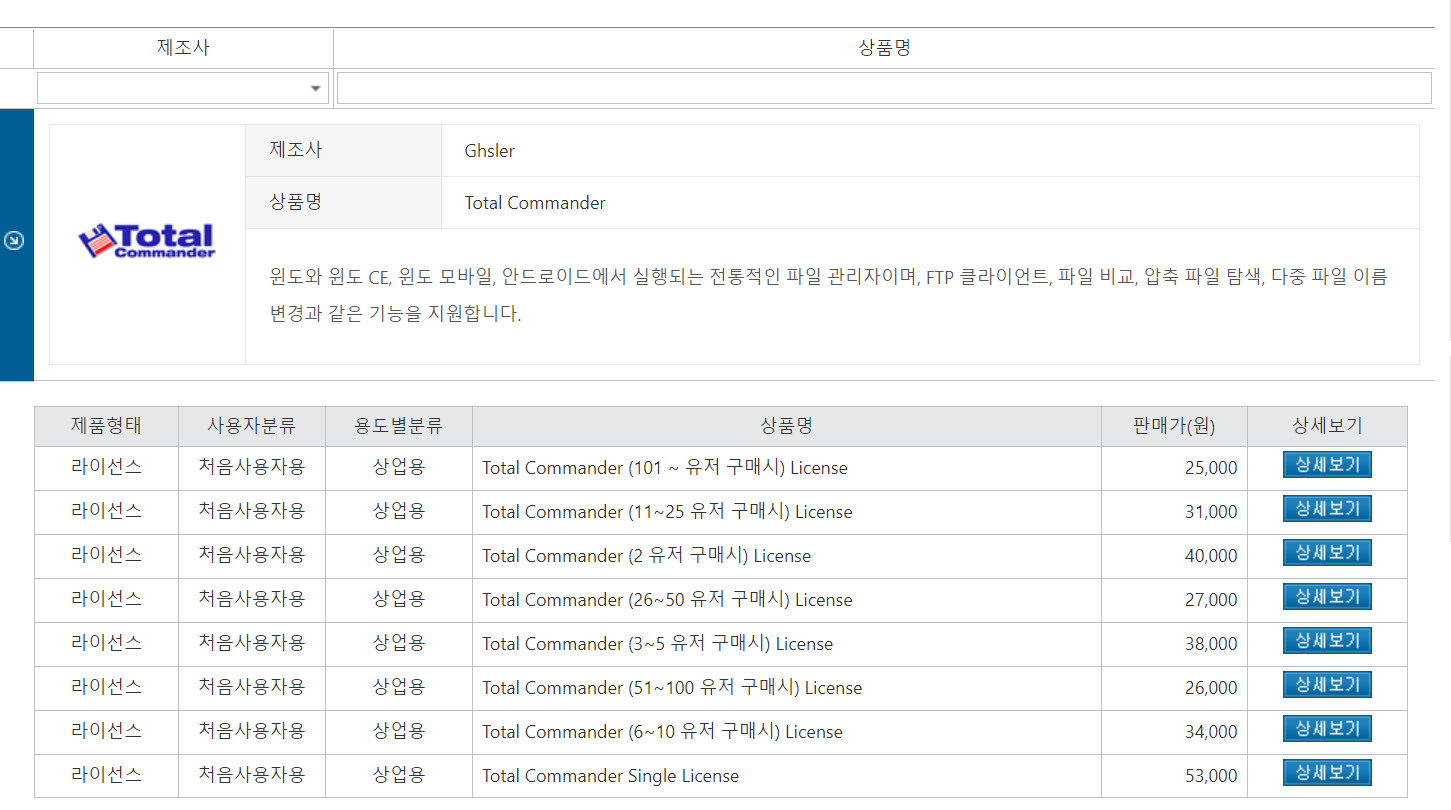Select the Total Commander Single License name
The height and width of the screenshot is (810, 1451).
(610, 776)
